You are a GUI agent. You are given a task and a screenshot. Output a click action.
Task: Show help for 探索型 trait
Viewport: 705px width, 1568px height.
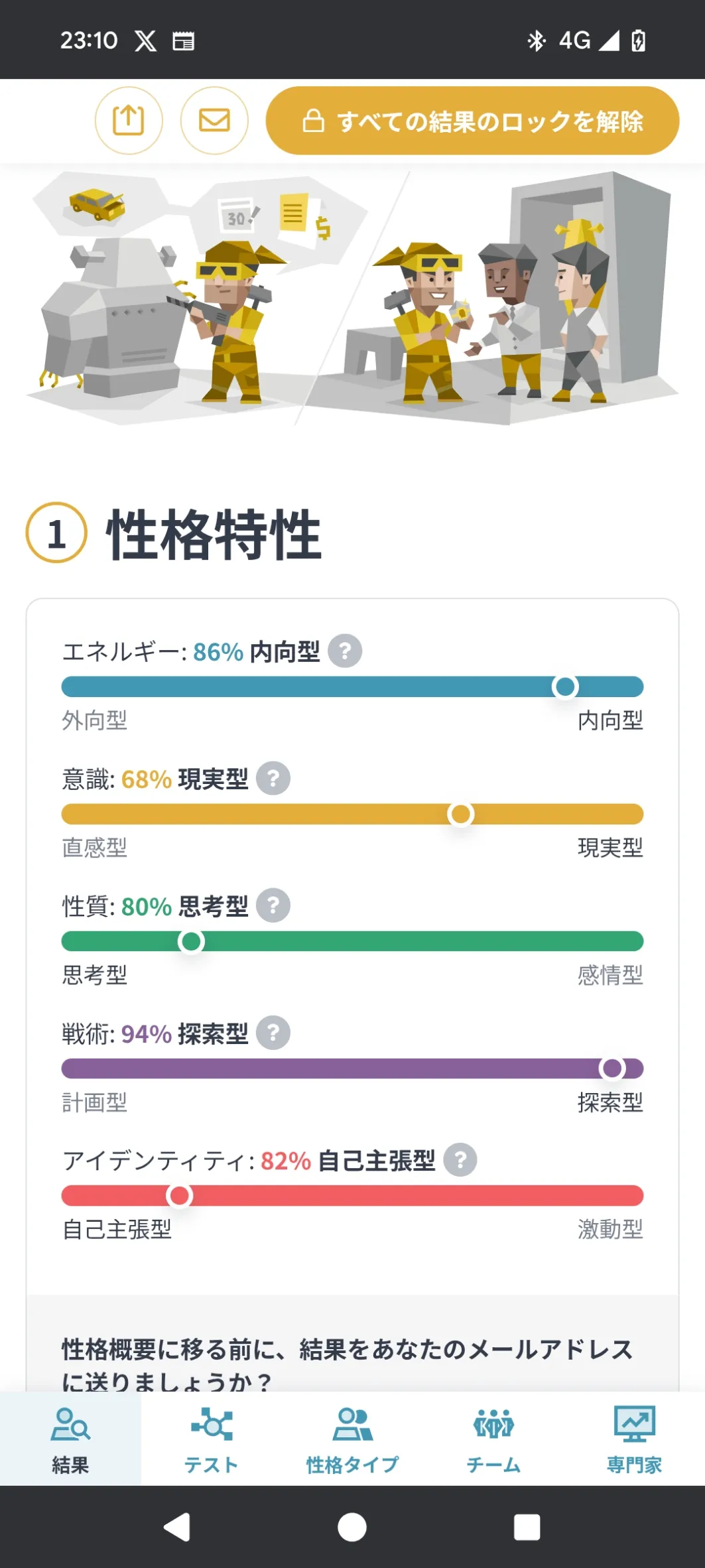tap(273, 1033)
